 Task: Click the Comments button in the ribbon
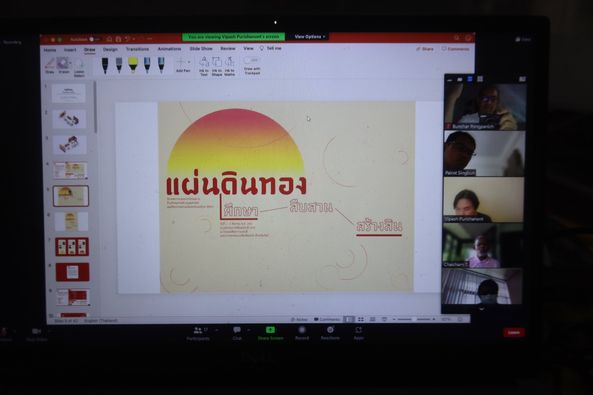point(455,49)
